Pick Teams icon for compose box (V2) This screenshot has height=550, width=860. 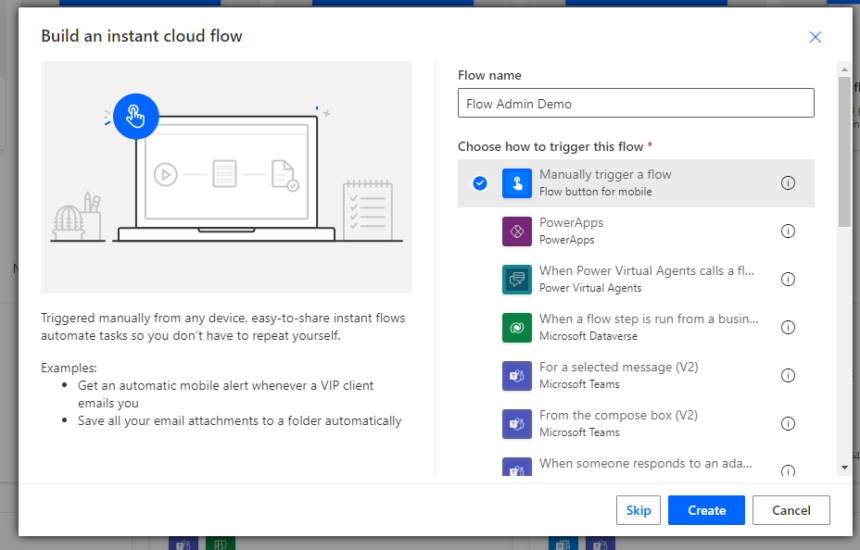(x=517, y=424)
